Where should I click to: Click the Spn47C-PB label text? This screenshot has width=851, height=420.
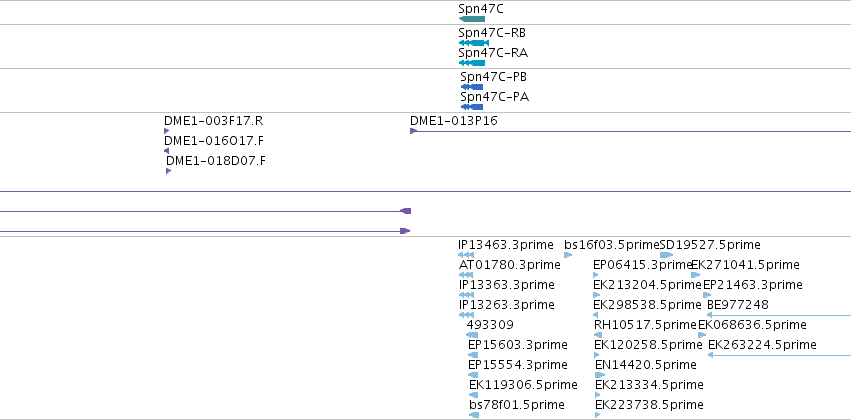494,77
